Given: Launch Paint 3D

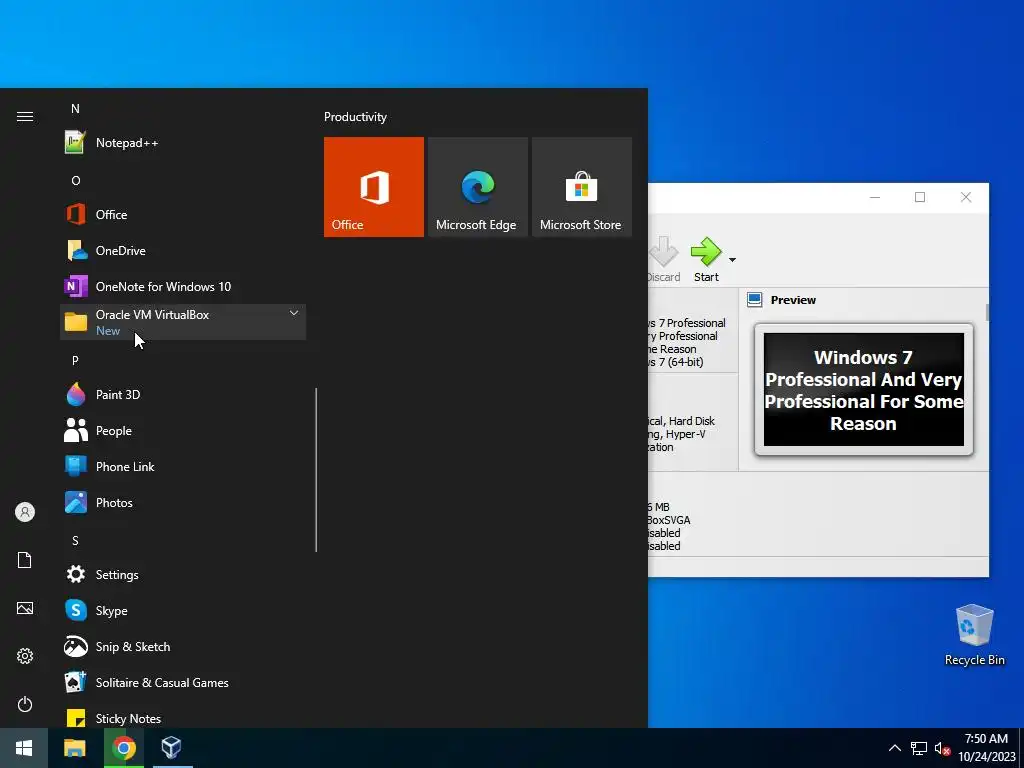Looking at the screenshot, I should [x=183, y=394].
